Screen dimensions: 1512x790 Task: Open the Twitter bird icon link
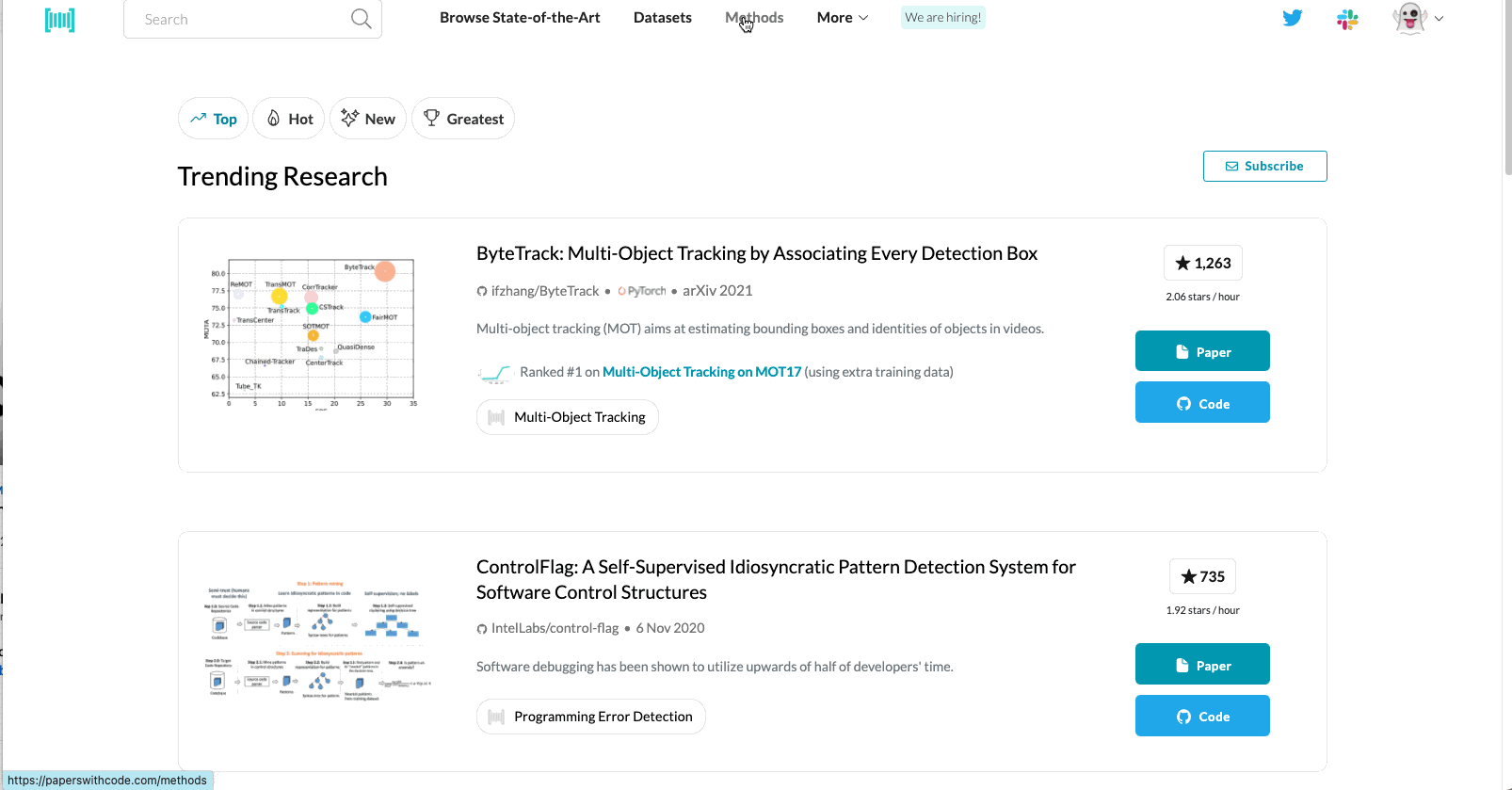pos(1292,18)
